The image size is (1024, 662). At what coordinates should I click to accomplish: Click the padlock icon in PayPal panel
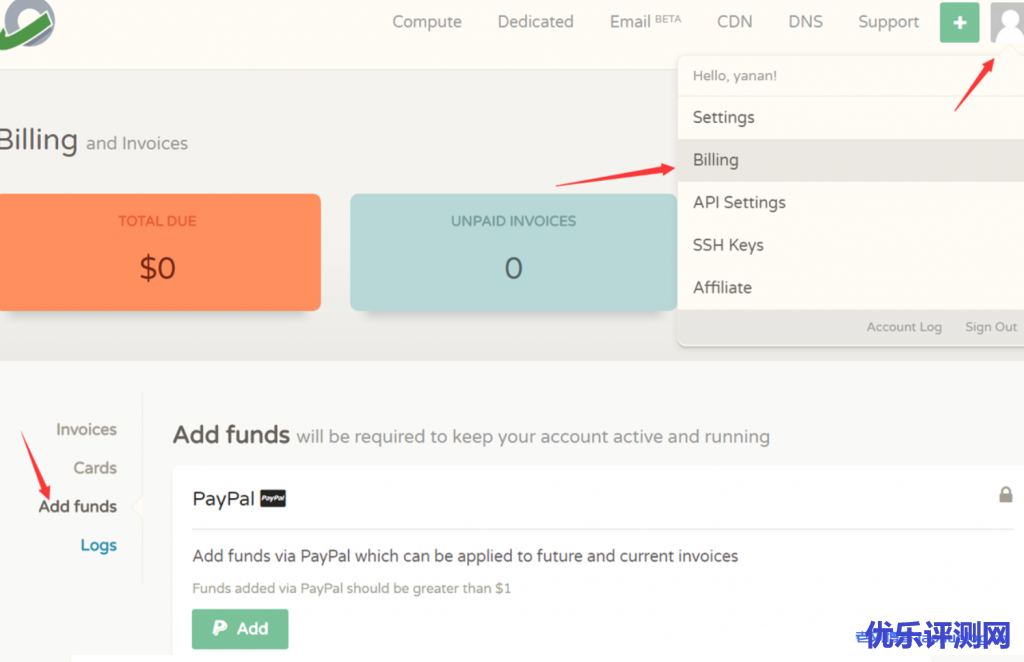(x=1005, y=495)
